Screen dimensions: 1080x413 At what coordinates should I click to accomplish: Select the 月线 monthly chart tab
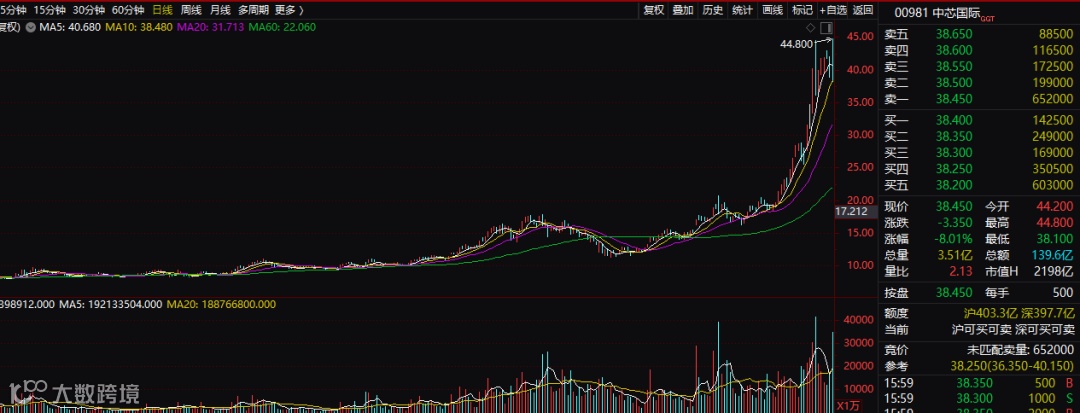coord(220,10)
